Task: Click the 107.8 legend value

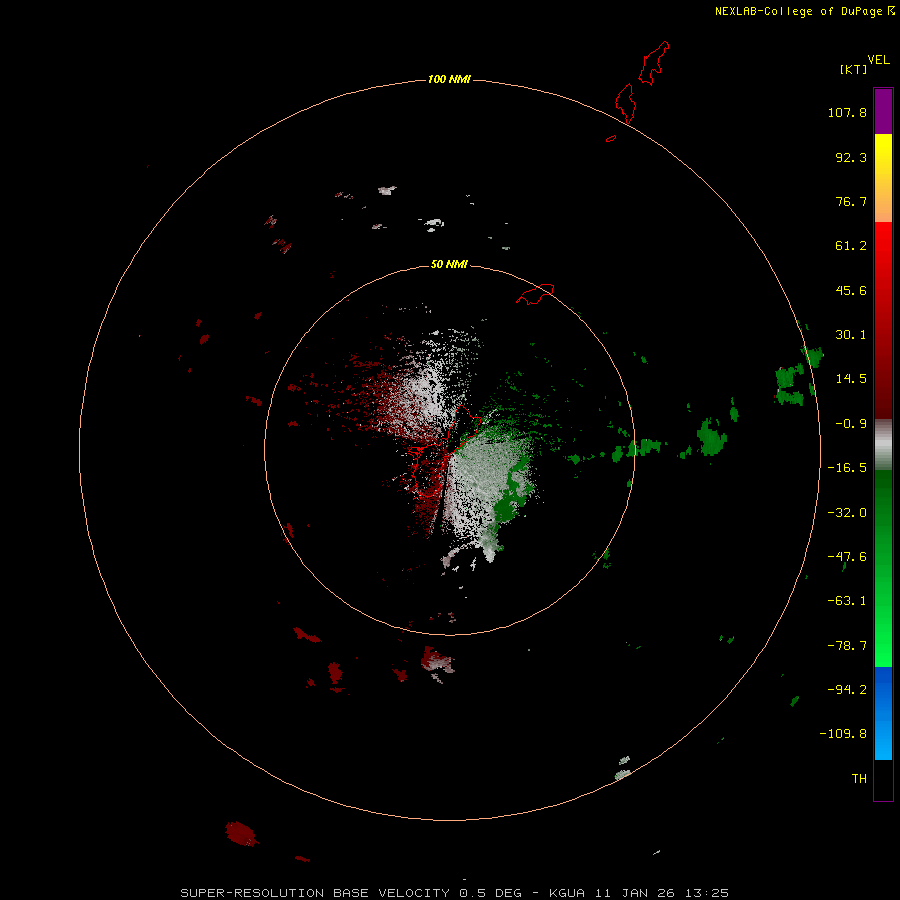Action: click(x=847, y=112)
